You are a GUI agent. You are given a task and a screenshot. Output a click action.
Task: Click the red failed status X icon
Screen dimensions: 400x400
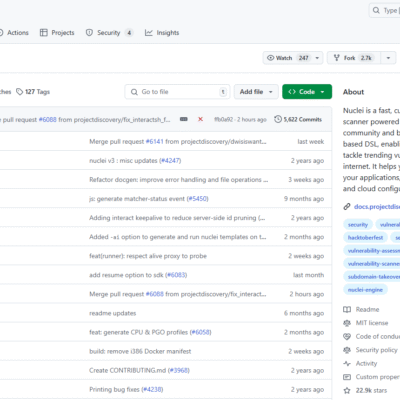click(200, 119)
